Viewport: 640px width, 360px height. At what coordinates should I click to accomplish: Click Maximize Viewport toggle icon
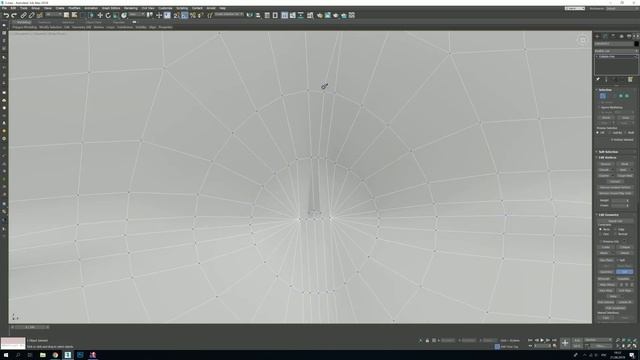[635, 346]
